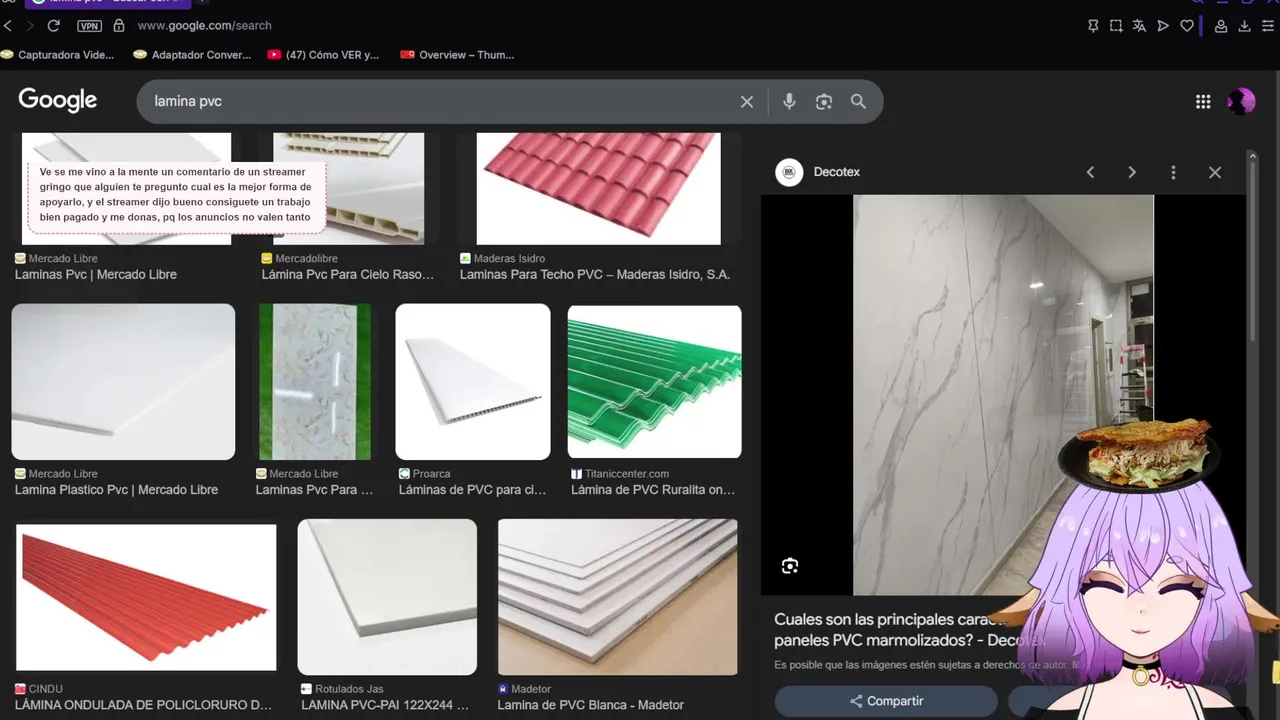1280x720 pixels.
Task: Reload the page with refresh icon
Action: point(54,26)
